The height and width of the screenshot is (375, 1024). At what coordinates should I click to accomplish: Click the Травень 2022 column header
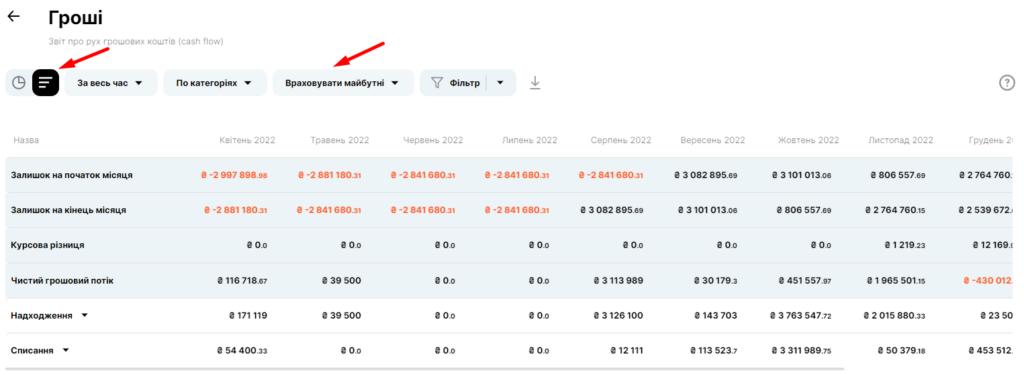[x=339, y=140]
